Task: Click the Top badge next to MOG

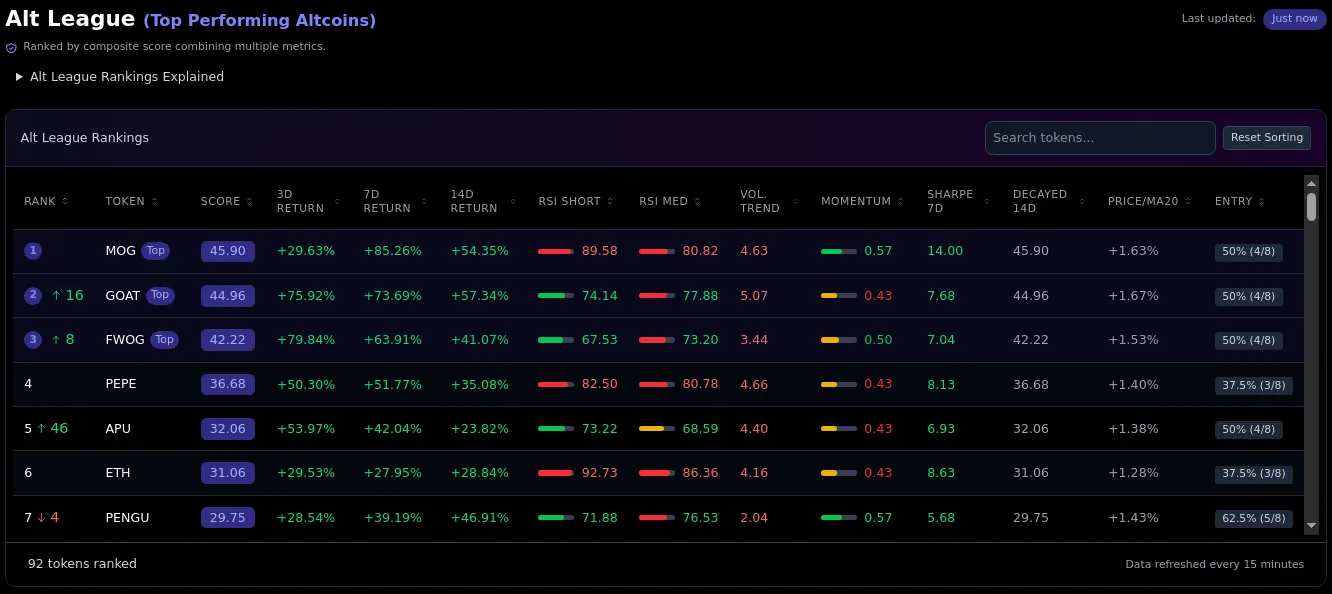Action: click(155, 251)
